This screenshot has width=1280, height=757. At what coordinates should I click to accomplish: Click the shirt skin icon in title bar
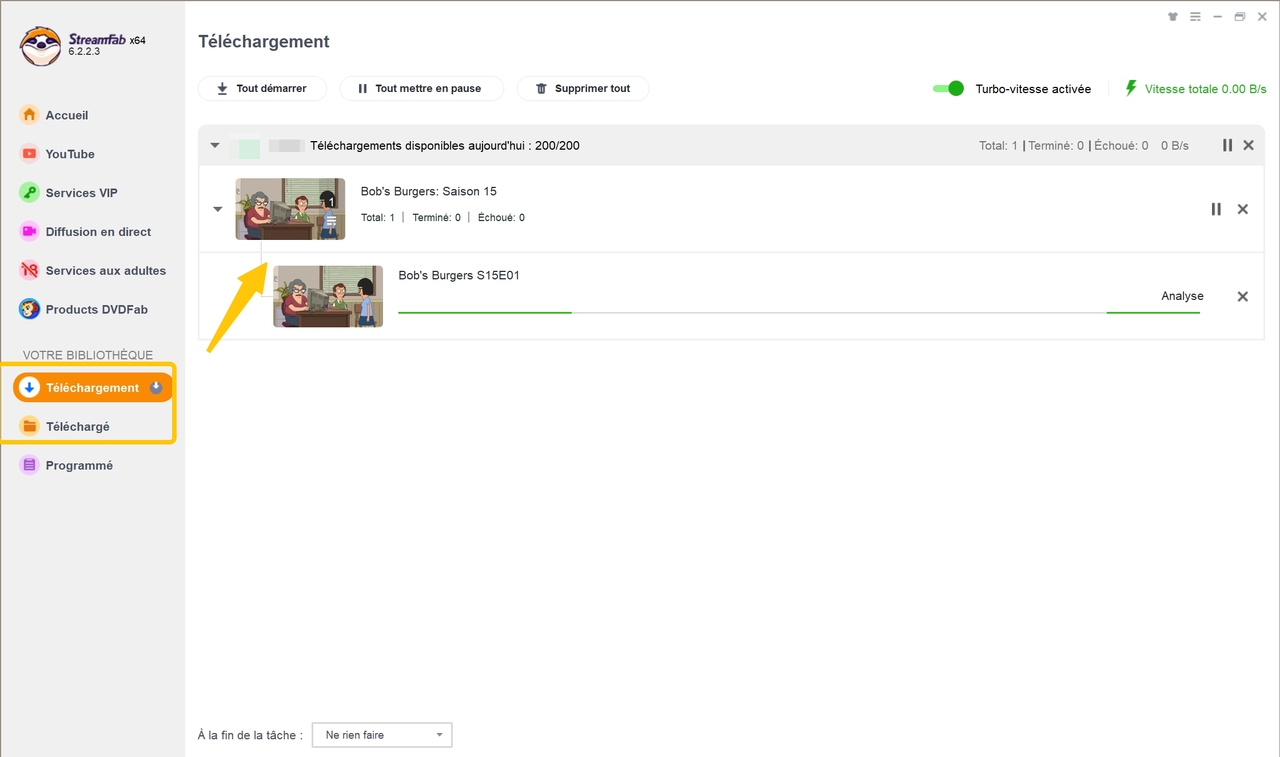(1173, 16)
